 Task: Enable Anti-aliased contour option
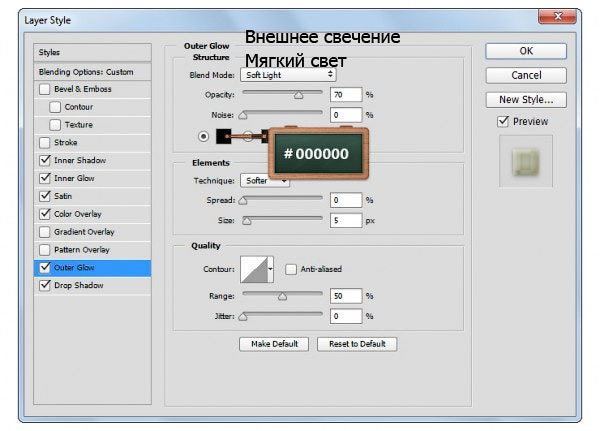pyautogui.click(x=291, y=269)
